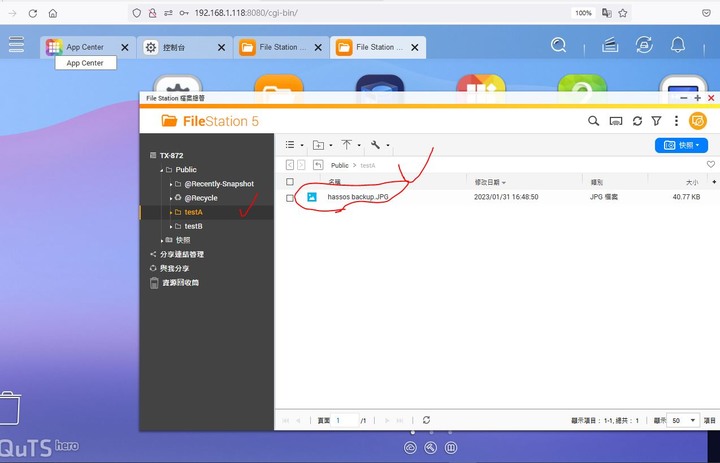Go forward with the folder history forward arrow
720x463 pixels.
pyautogui.click(x=301, y=165)
